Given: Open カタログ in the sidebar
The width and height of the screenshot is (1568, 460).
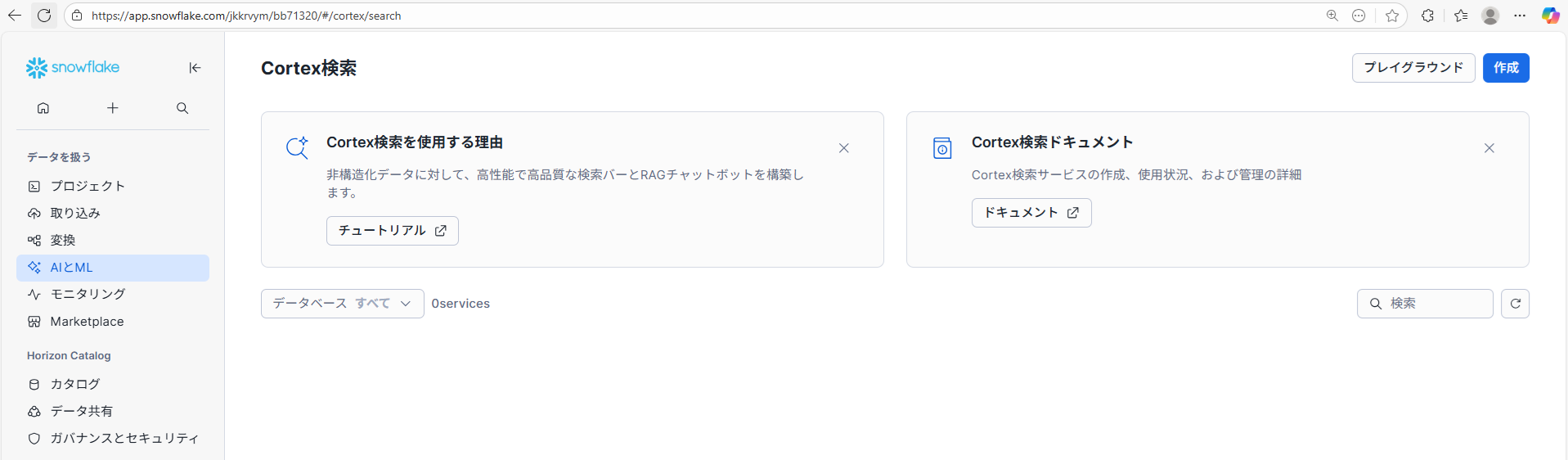Looking at the screenshot, I should click(113, 384).
